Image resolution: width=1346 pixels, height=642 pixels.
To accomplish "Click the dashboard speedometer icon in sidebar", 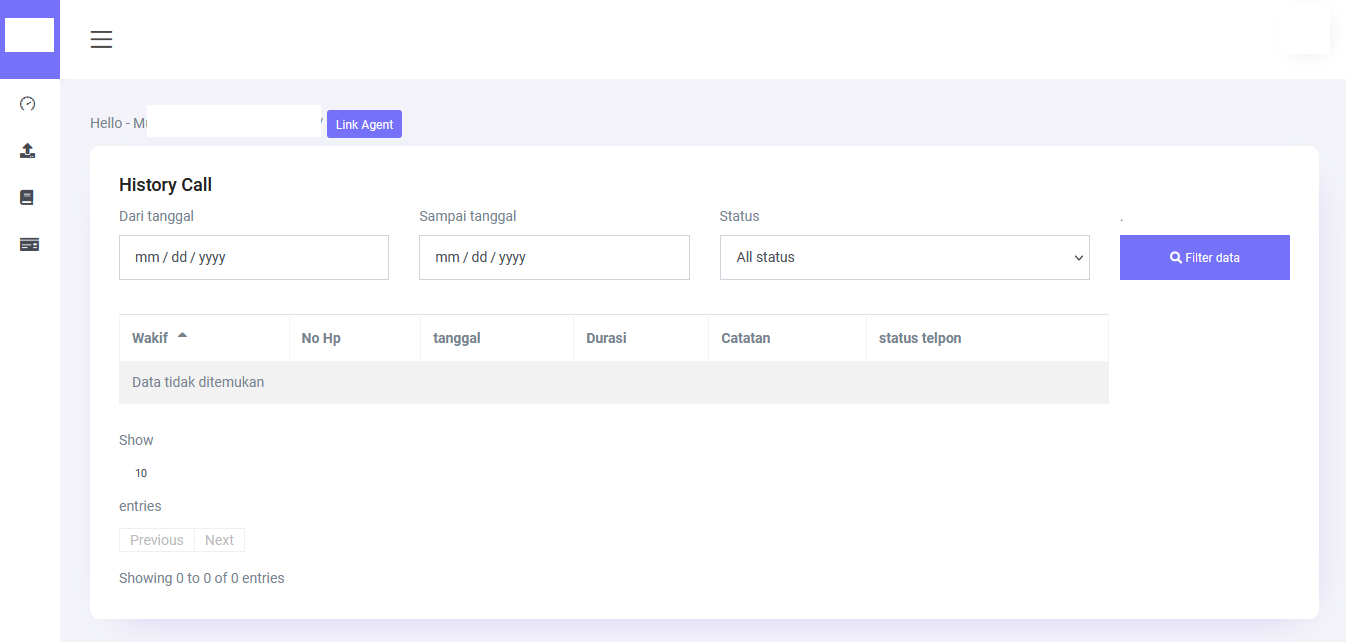I will (28, 104).
